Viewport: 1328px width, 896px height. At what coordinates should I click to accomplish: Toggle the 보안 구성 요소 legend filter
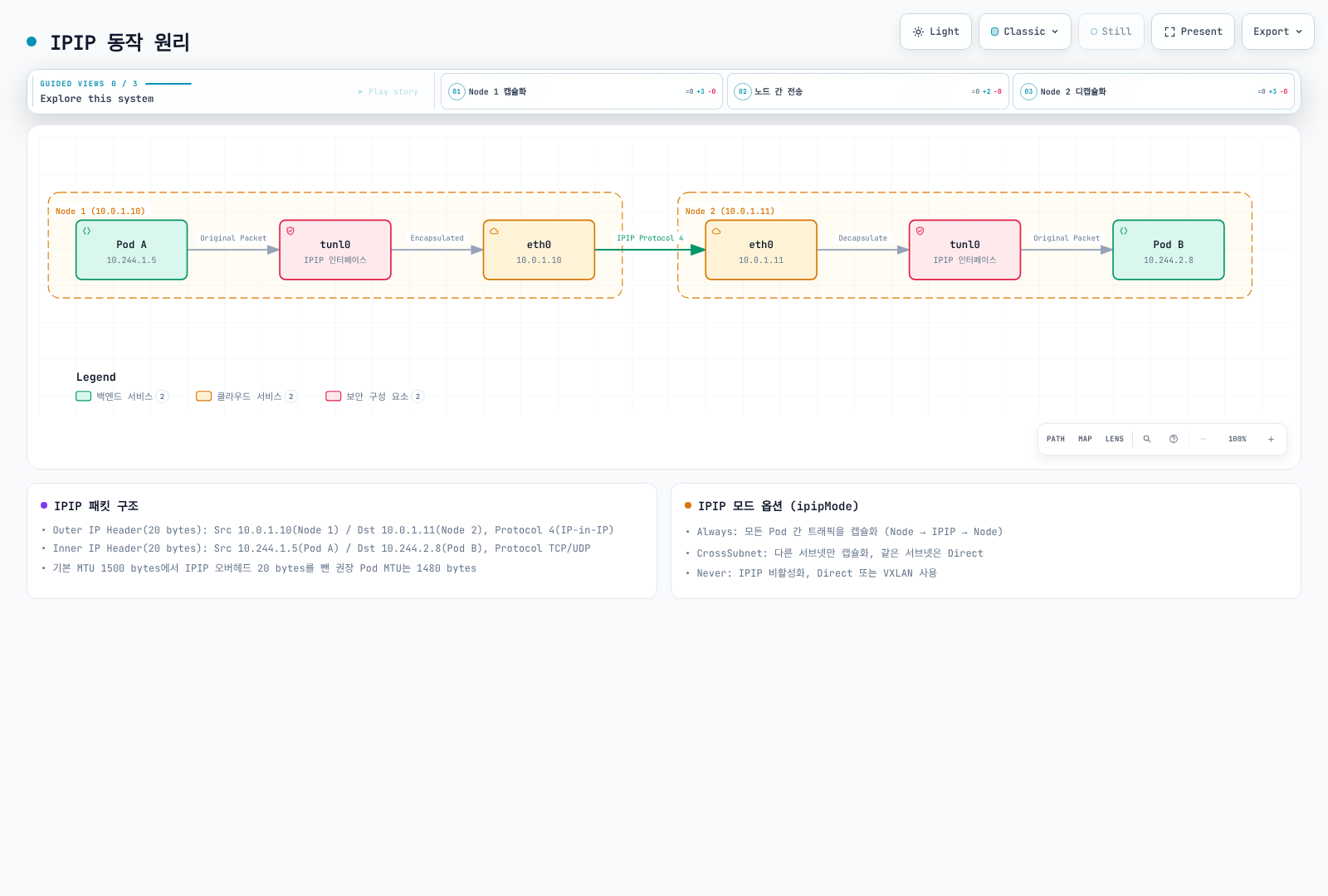(375, 397)
